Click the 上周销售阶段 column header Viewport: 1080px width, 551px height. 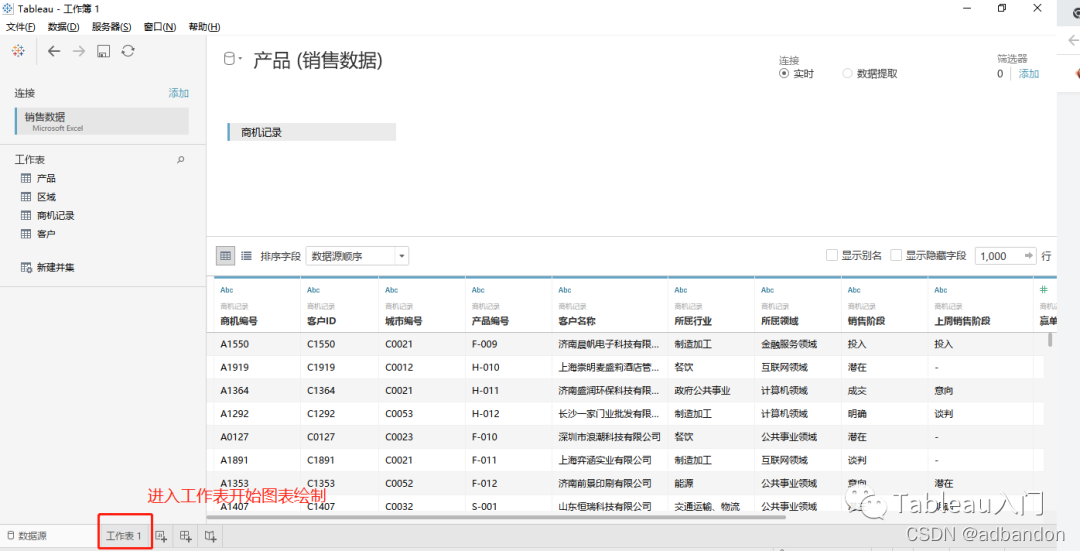tap(962, 321)
